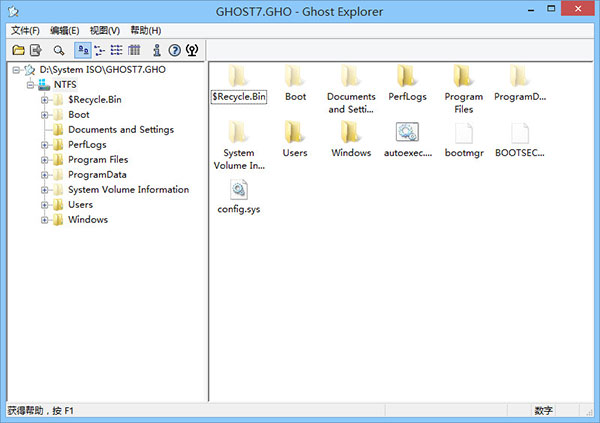Click the Find magnifier toolbar icon
Screen dimensions: 600x423
point(59,50)
